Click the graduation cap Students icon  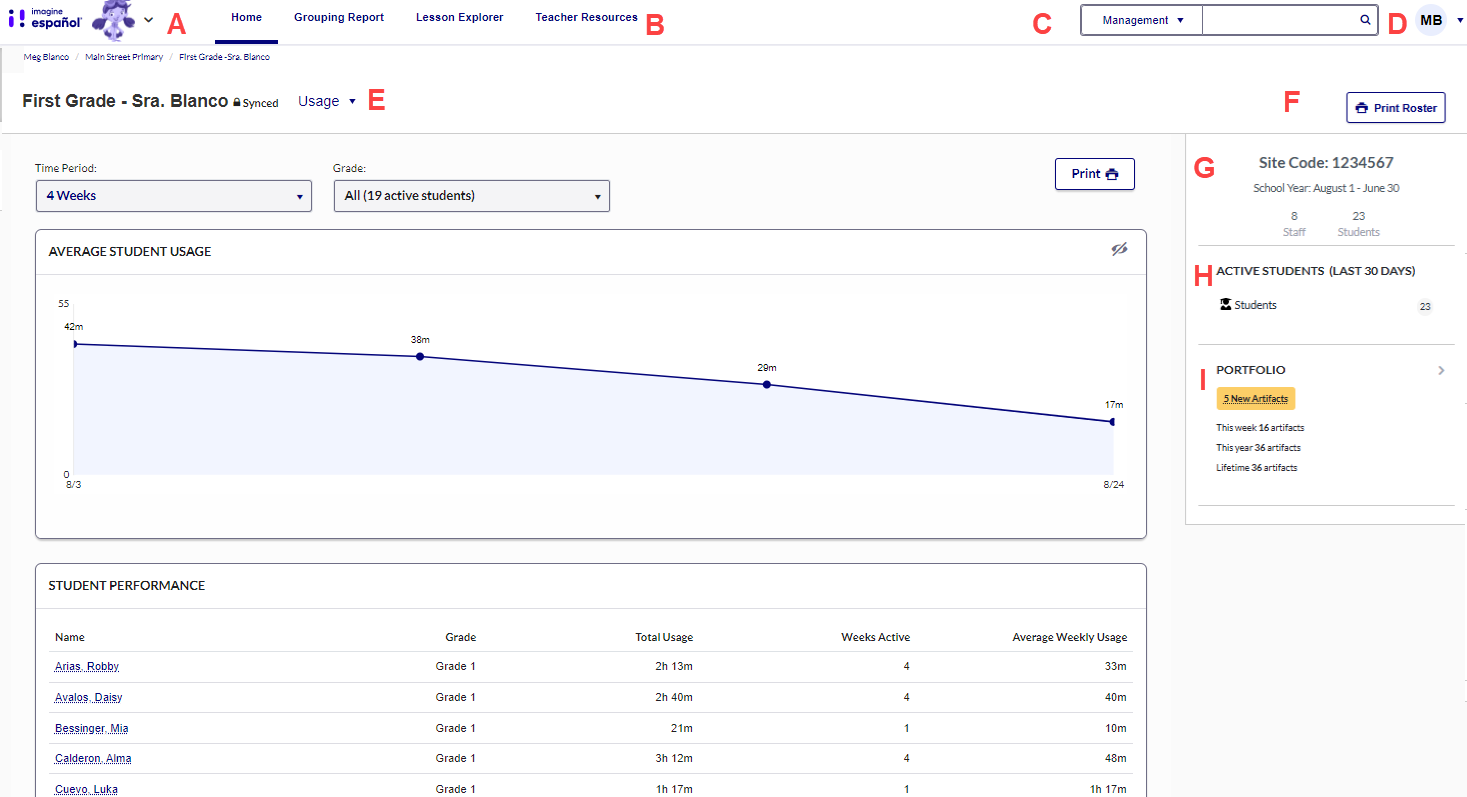click(1225, 305)
